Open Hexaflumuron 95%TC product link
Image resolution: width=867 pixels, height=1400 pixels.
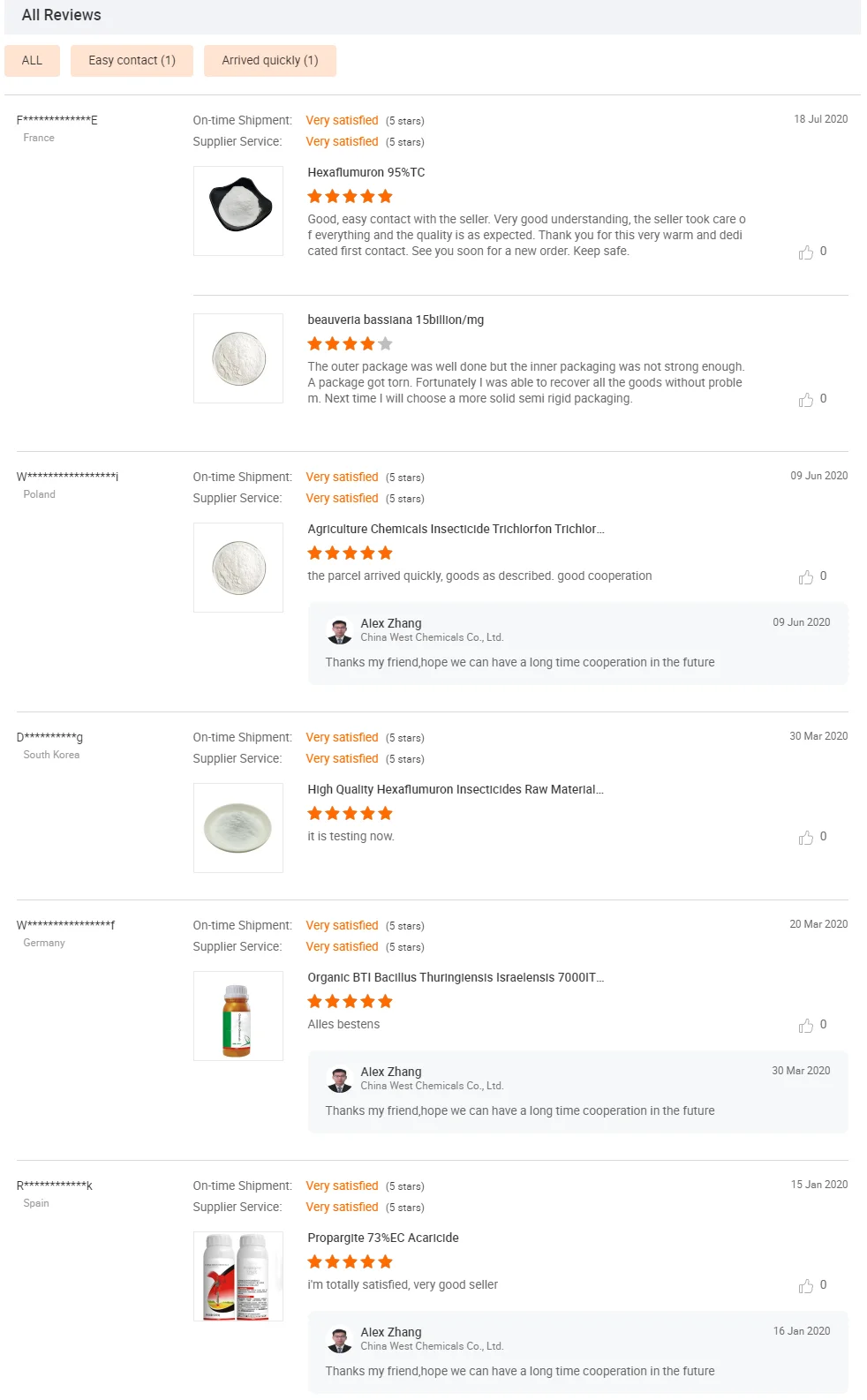pos(366,173)
